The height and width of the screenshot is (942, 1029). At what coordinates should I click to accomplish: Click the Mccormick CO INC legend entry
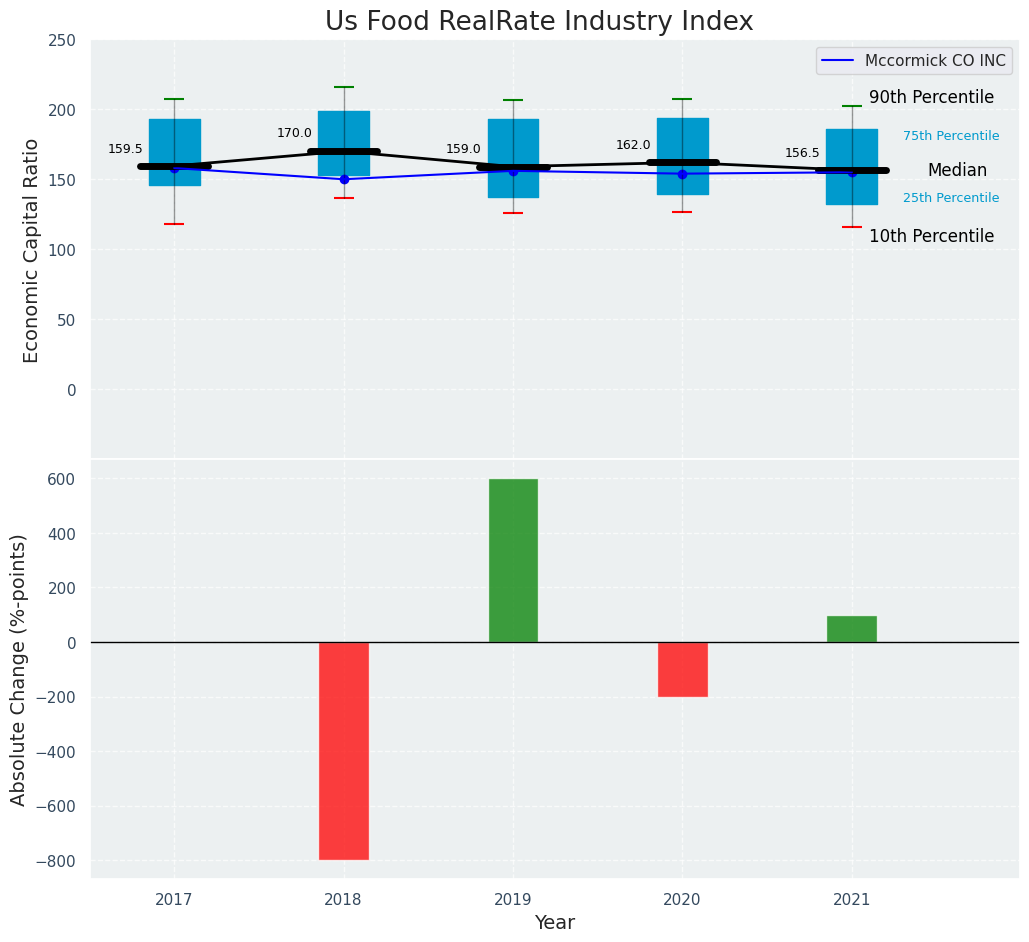click(x=934, y=61)
